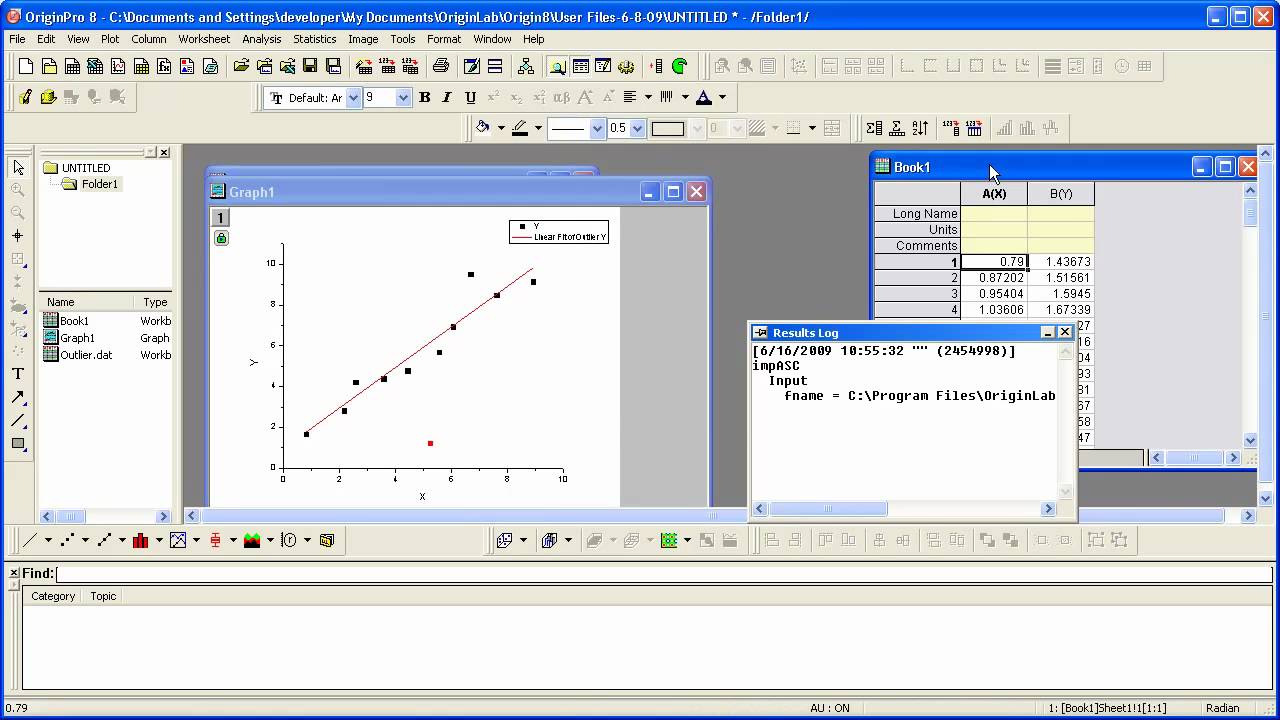1280x720 pixels.
Task: Click the green Contour plot icon
Action: coord(669,540)
